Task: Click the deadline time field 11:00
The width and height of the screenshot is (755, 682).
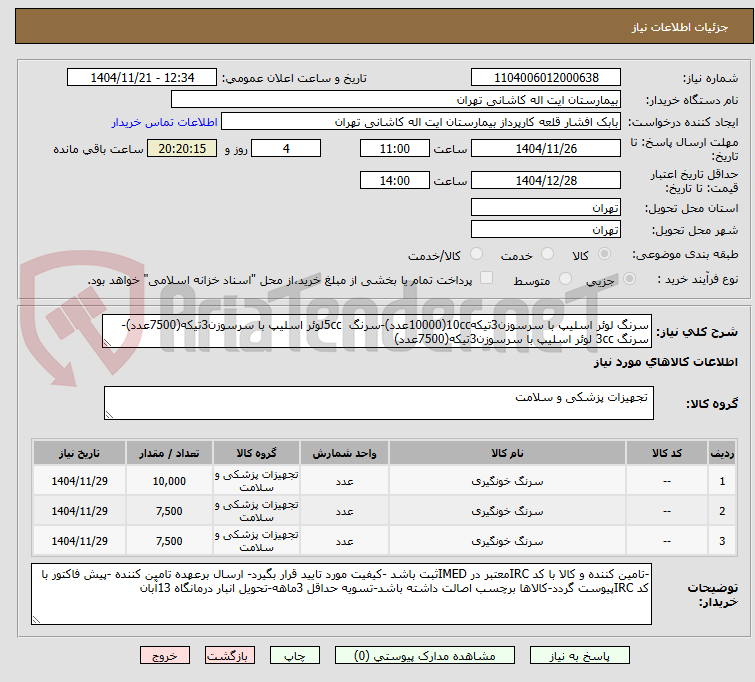Action: (395, 148)
